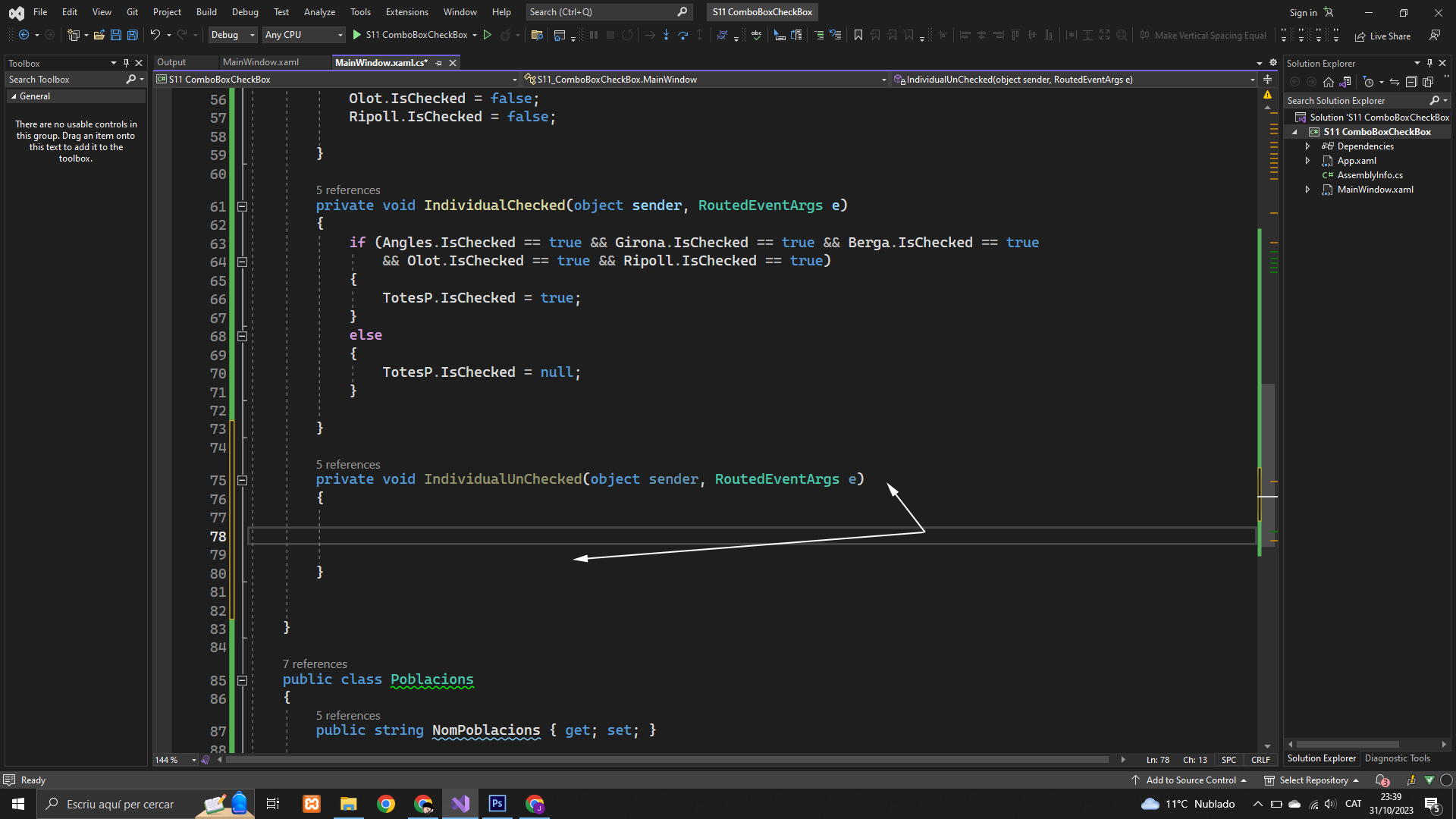Expand the Dependencies tree node
This screenshot has height=819, width=1456.
pos(1307,146)
